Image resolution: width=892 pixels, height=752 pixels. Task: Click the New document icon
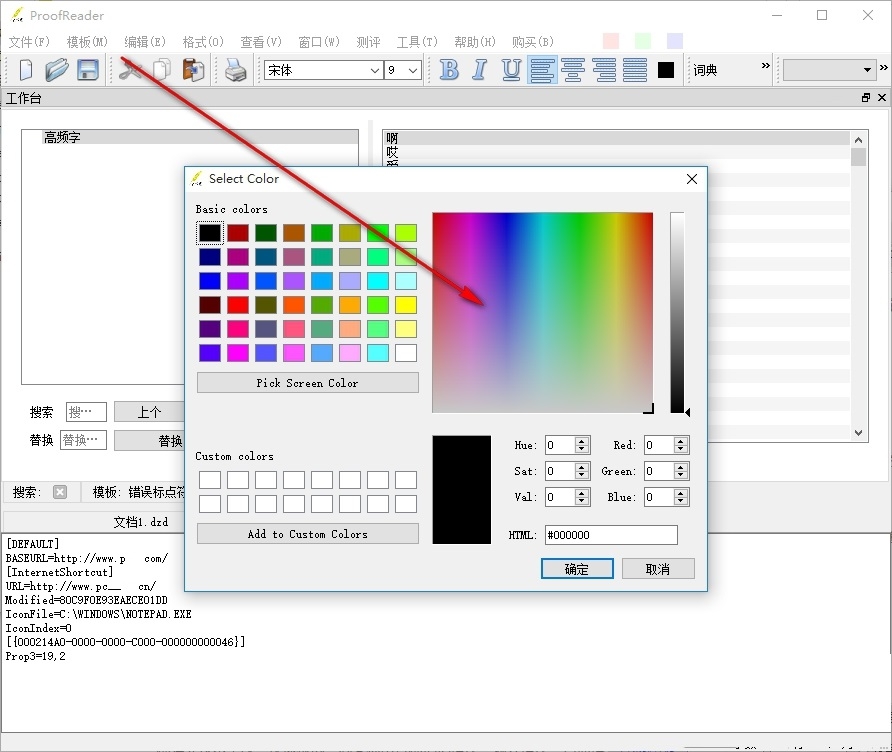[26, 70]
